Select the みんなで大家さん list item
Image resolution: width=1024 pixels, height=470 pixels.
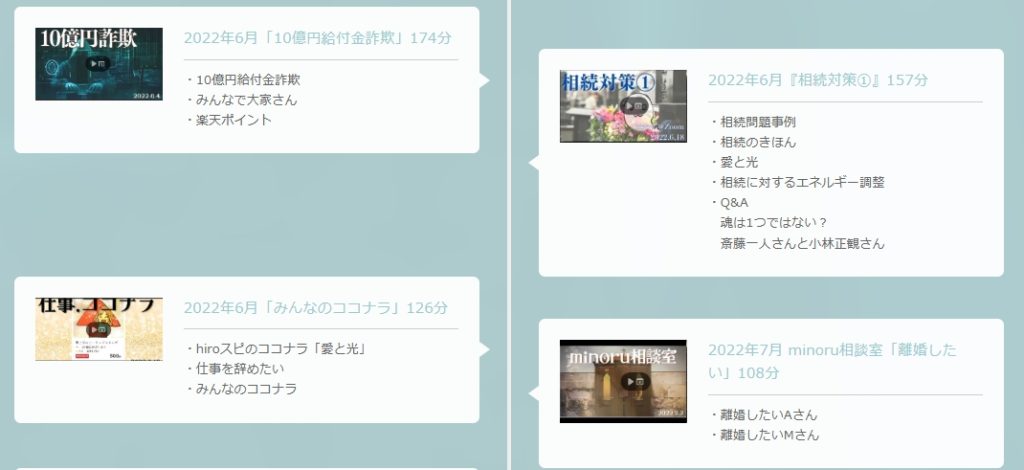tap(246, 100)
